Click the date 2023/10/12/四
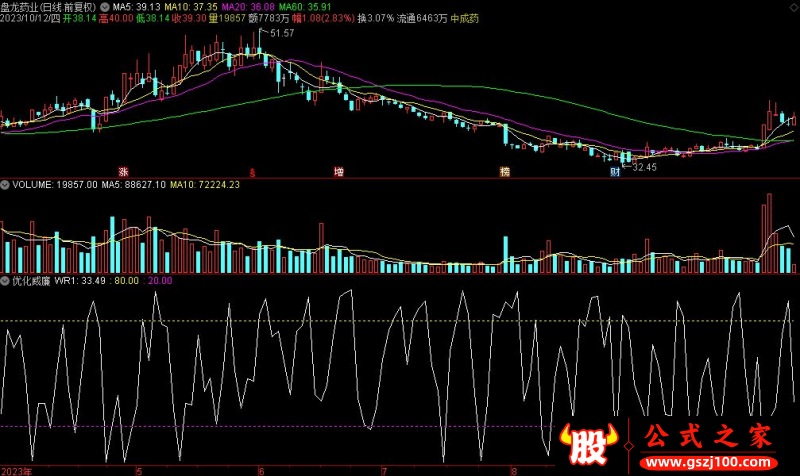 (30, 18)
